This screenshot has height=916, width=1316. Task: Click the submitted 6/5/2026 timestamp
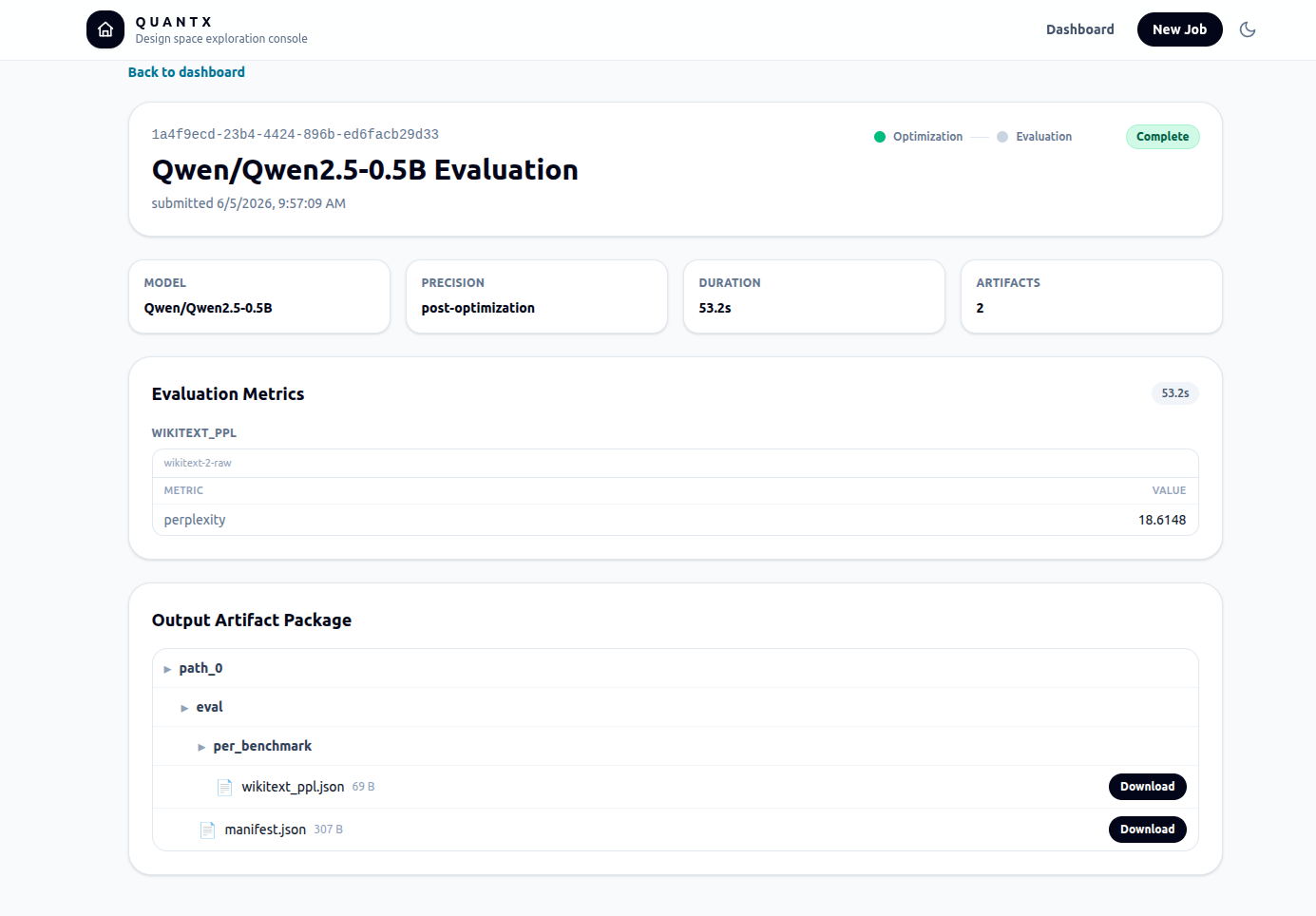[249, 203]
